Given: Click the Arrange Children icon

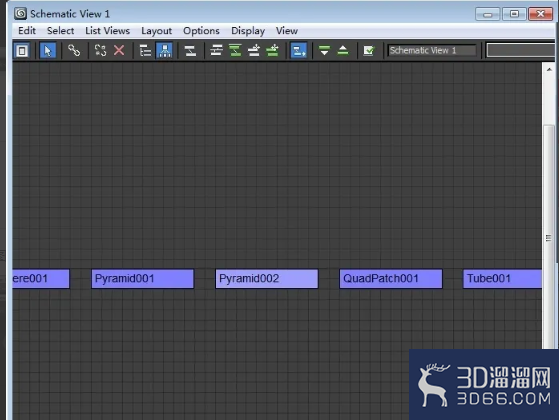Looking at the screenshot, I should [x=216, y=51].
